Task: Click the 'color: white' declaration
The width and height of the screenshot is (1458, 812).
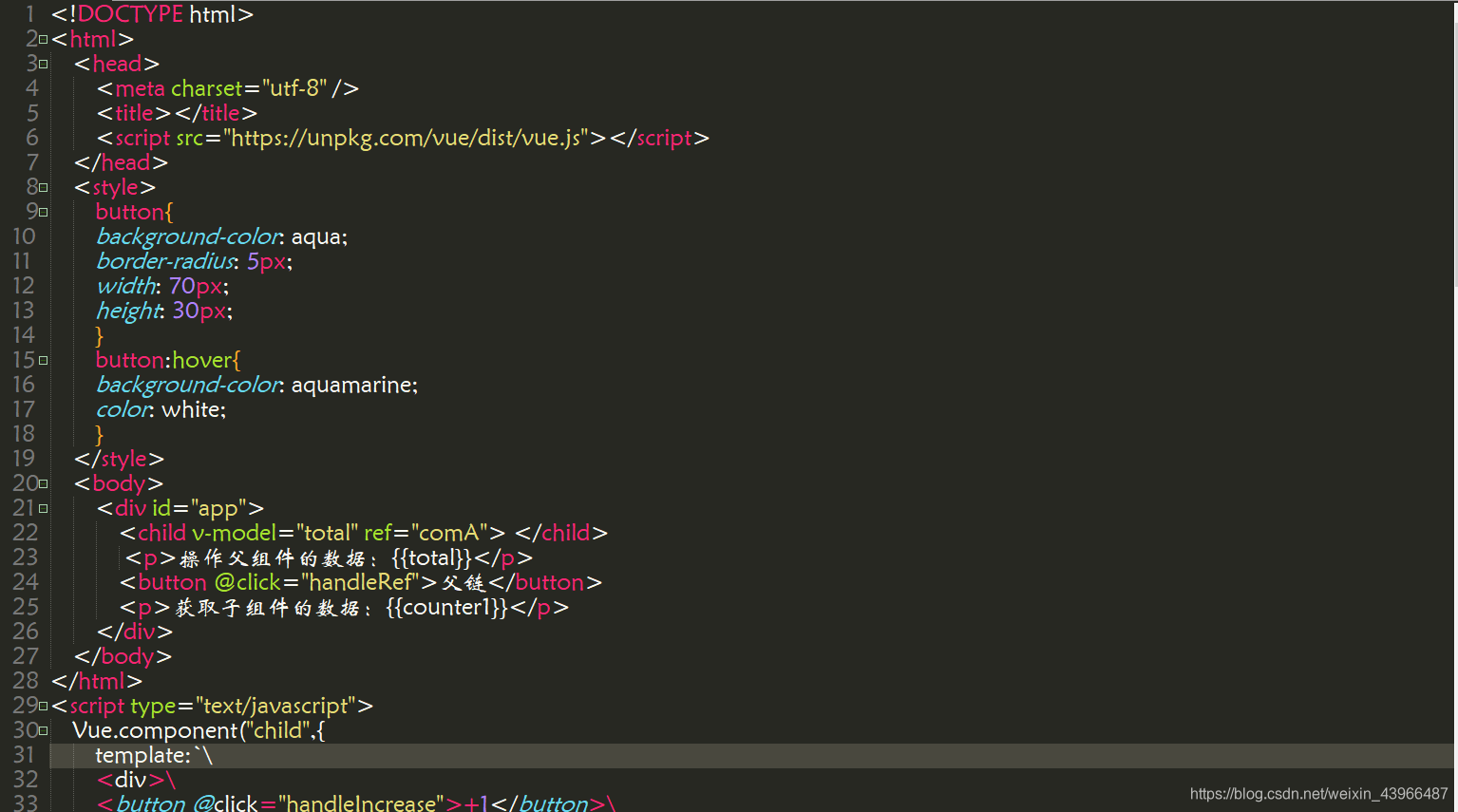Action: (161, 409)
